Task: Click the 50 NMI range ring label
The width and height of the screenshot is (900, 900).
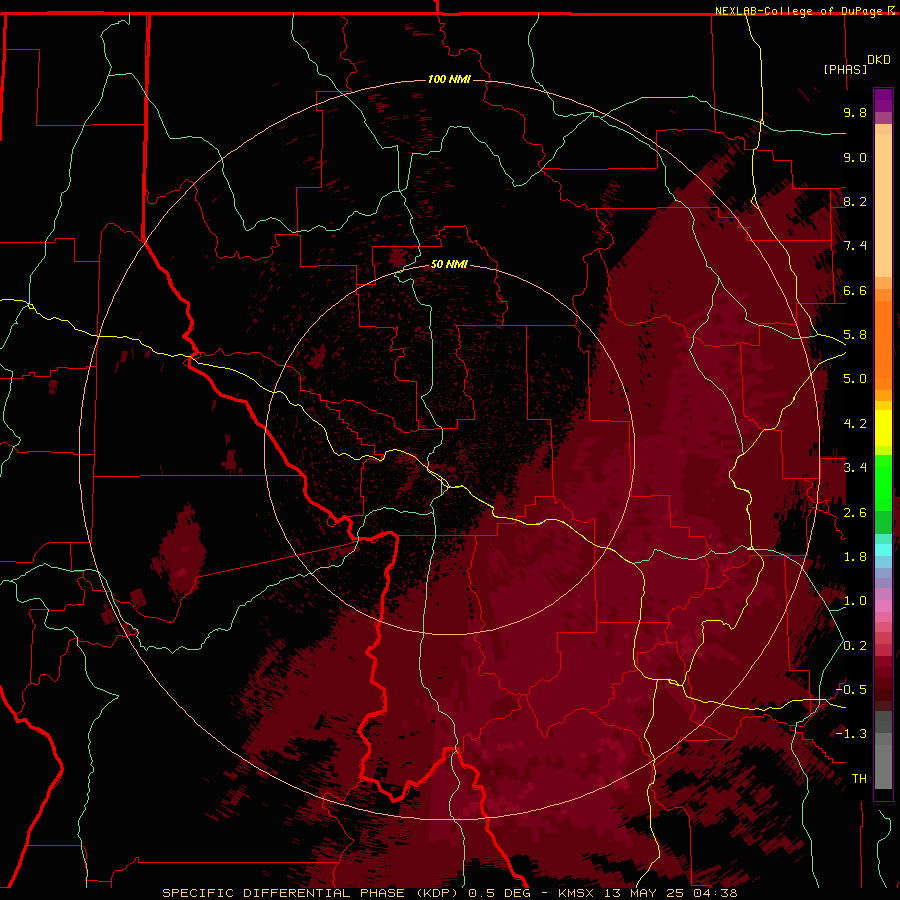Action: [449, 264]
